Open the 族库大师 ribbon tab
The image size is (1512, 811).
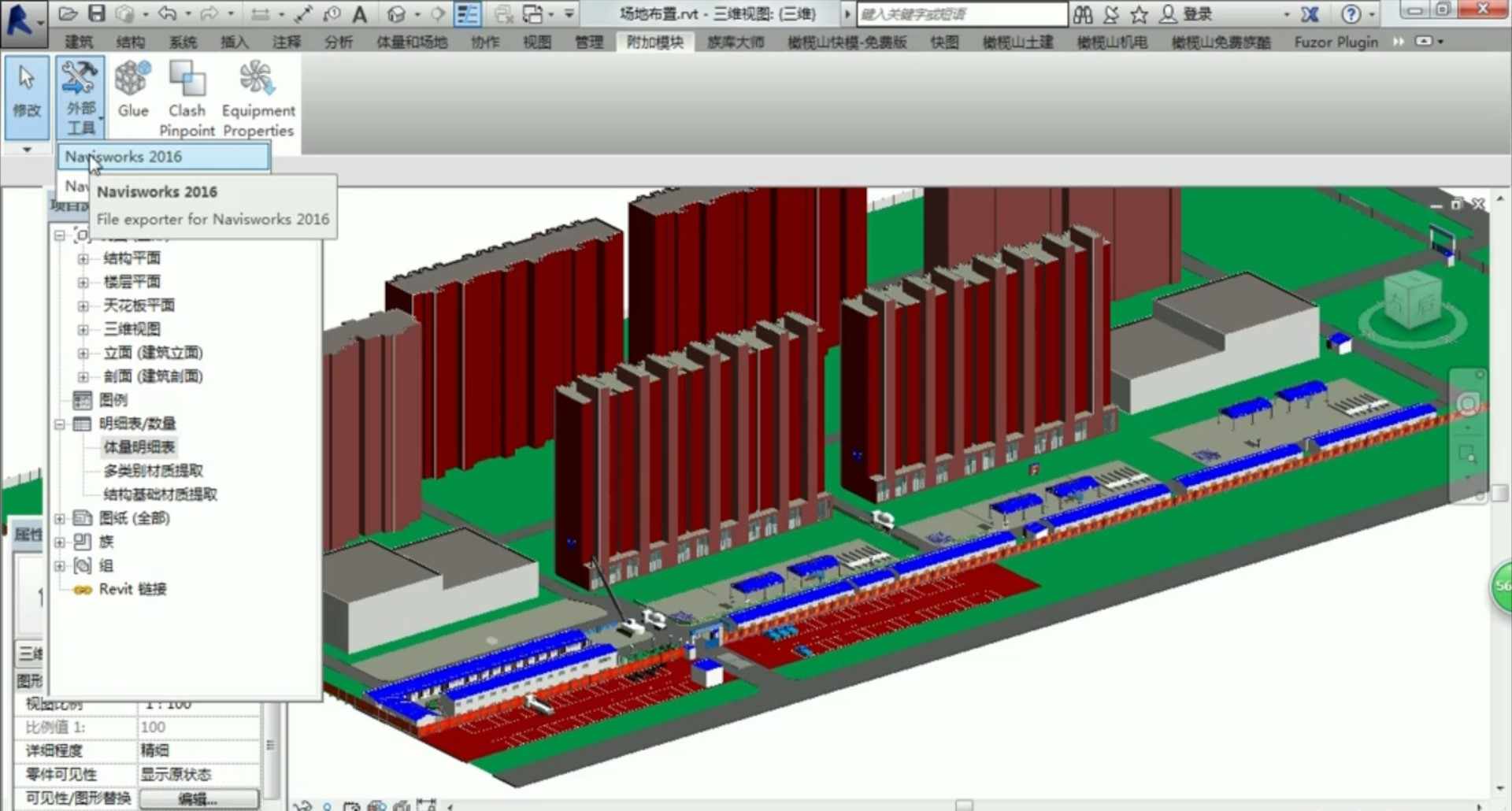pyautogui.click(x=735, y=43)
